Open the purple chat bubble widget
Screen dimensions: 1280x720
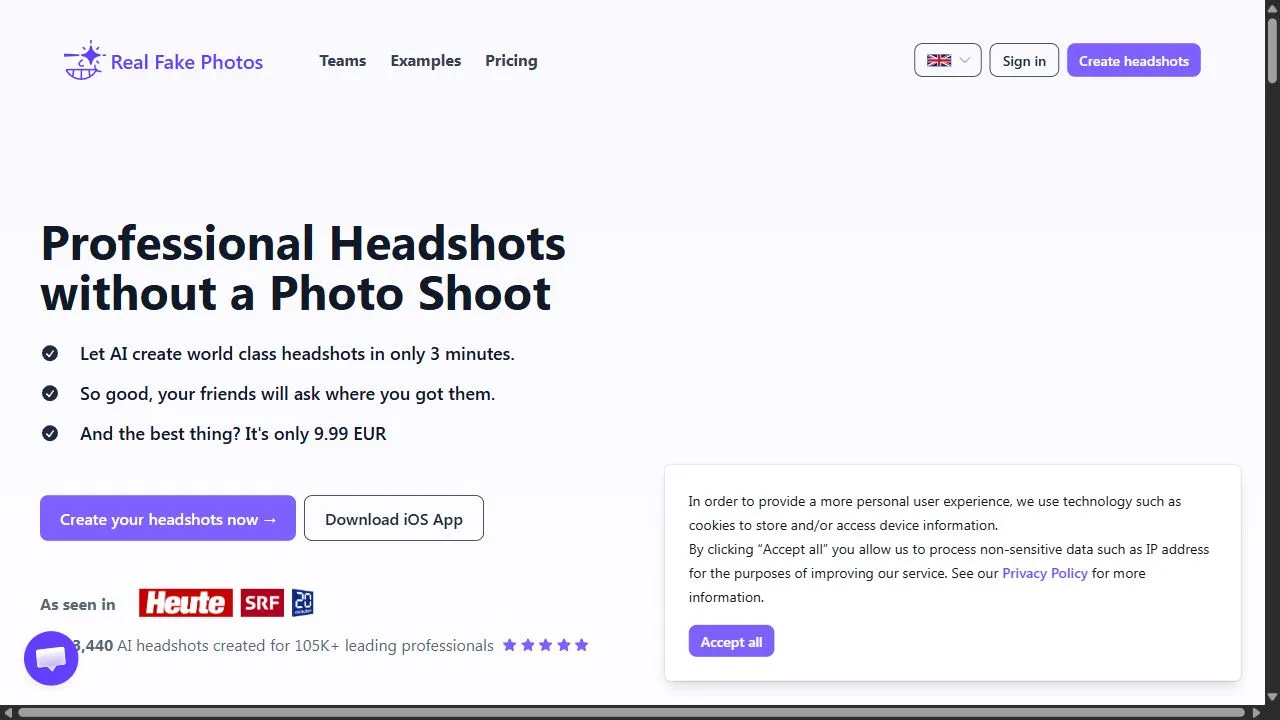[51, 658]
